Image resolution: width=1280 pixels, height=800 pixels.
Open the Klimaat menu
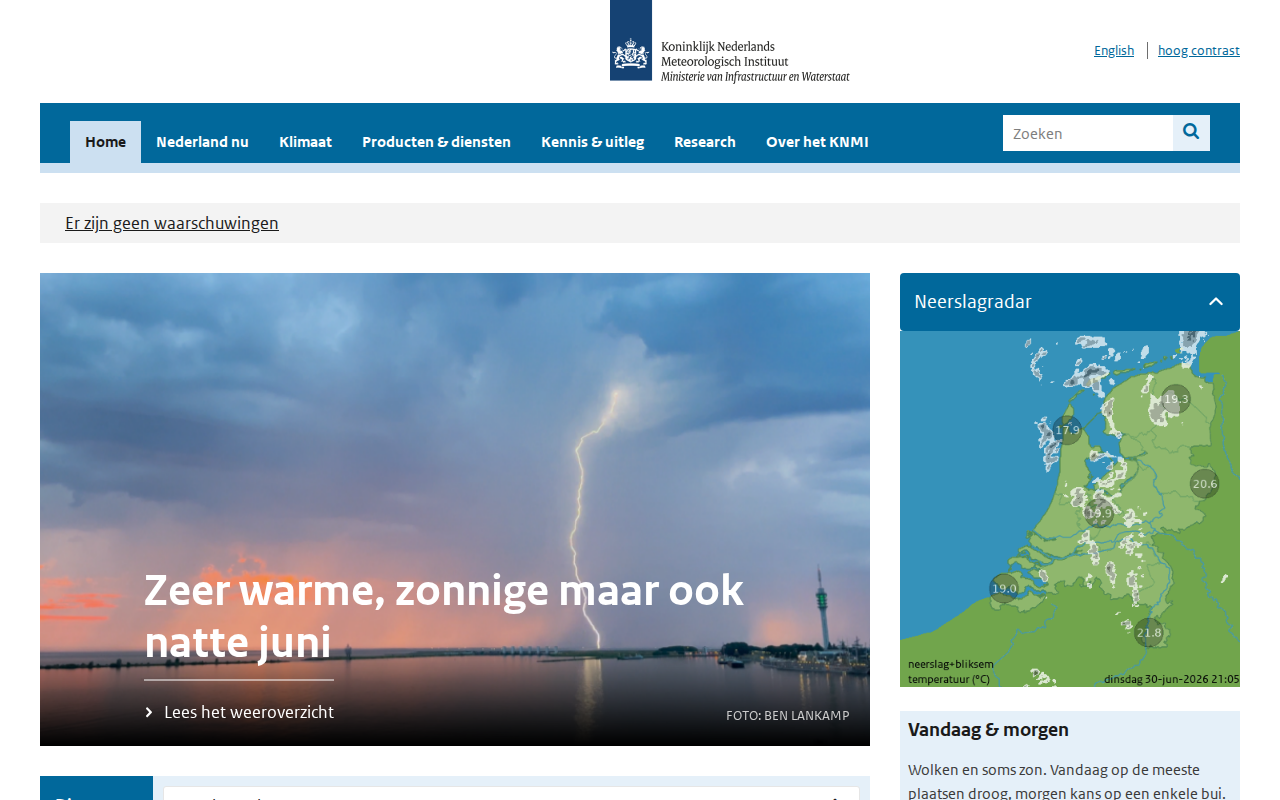tap(305, 142)
